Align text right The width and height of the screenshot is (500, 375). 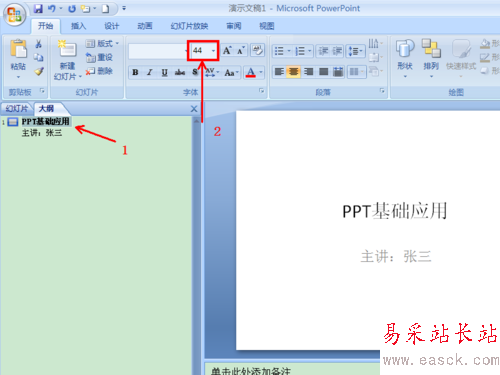[x=308, y=71]
